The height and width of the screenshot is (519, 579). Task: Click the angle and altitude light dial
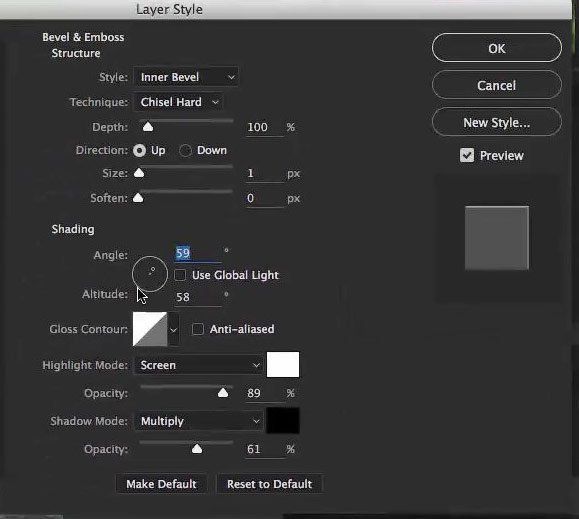150,274
